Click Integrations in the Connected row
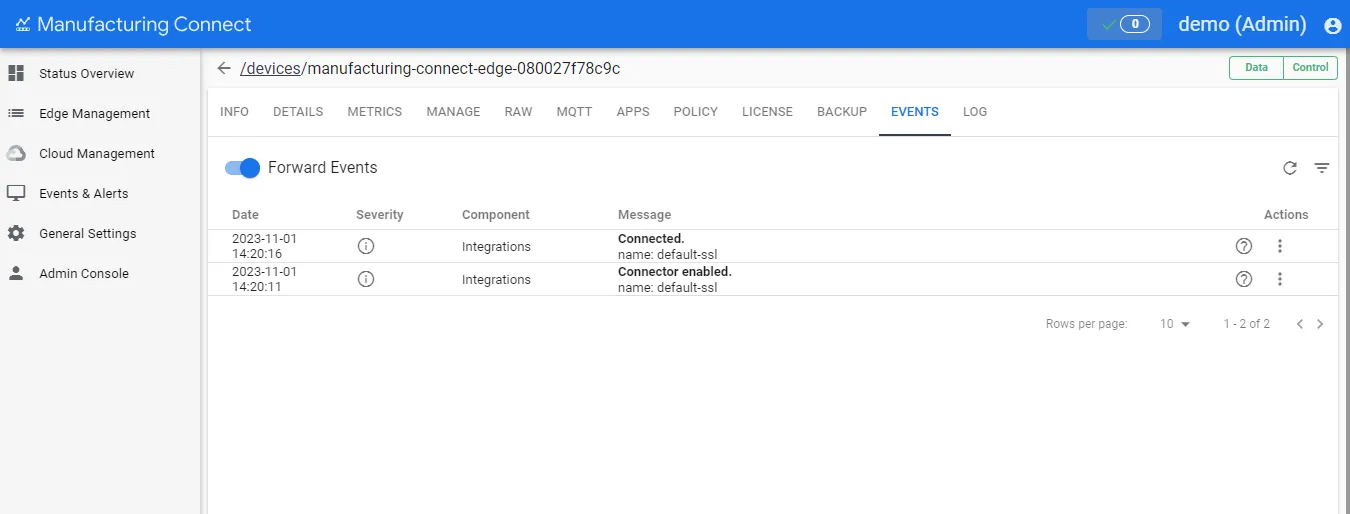The image size is (1350, 514). (496, 246)
